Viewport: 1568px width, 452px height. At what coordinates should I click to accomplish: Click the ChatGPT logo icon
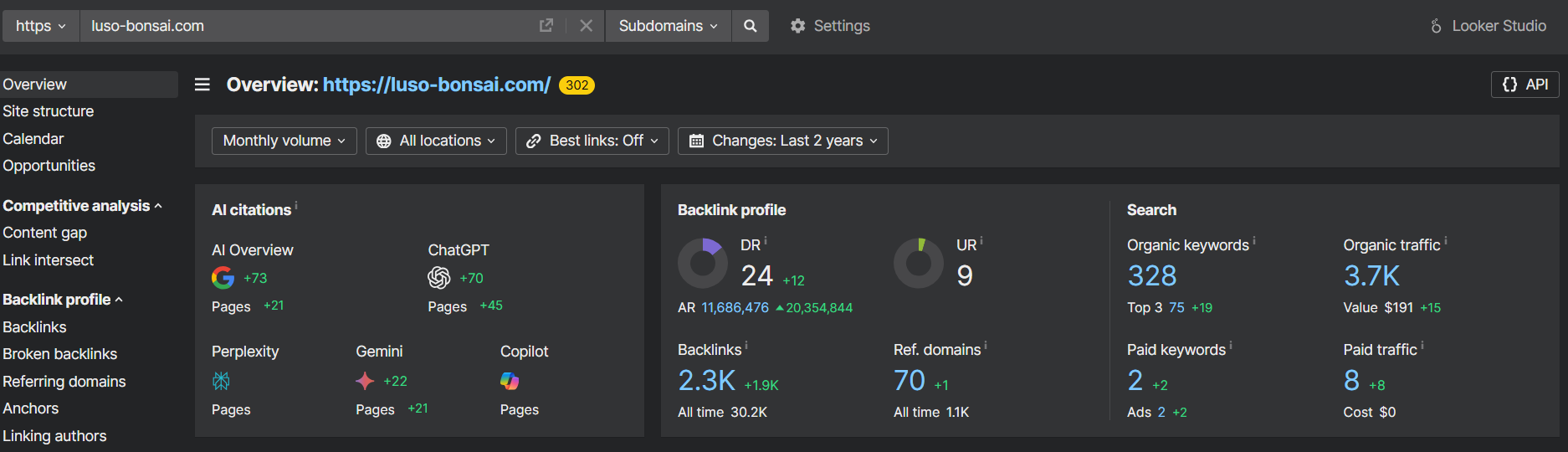click(439, 278)
